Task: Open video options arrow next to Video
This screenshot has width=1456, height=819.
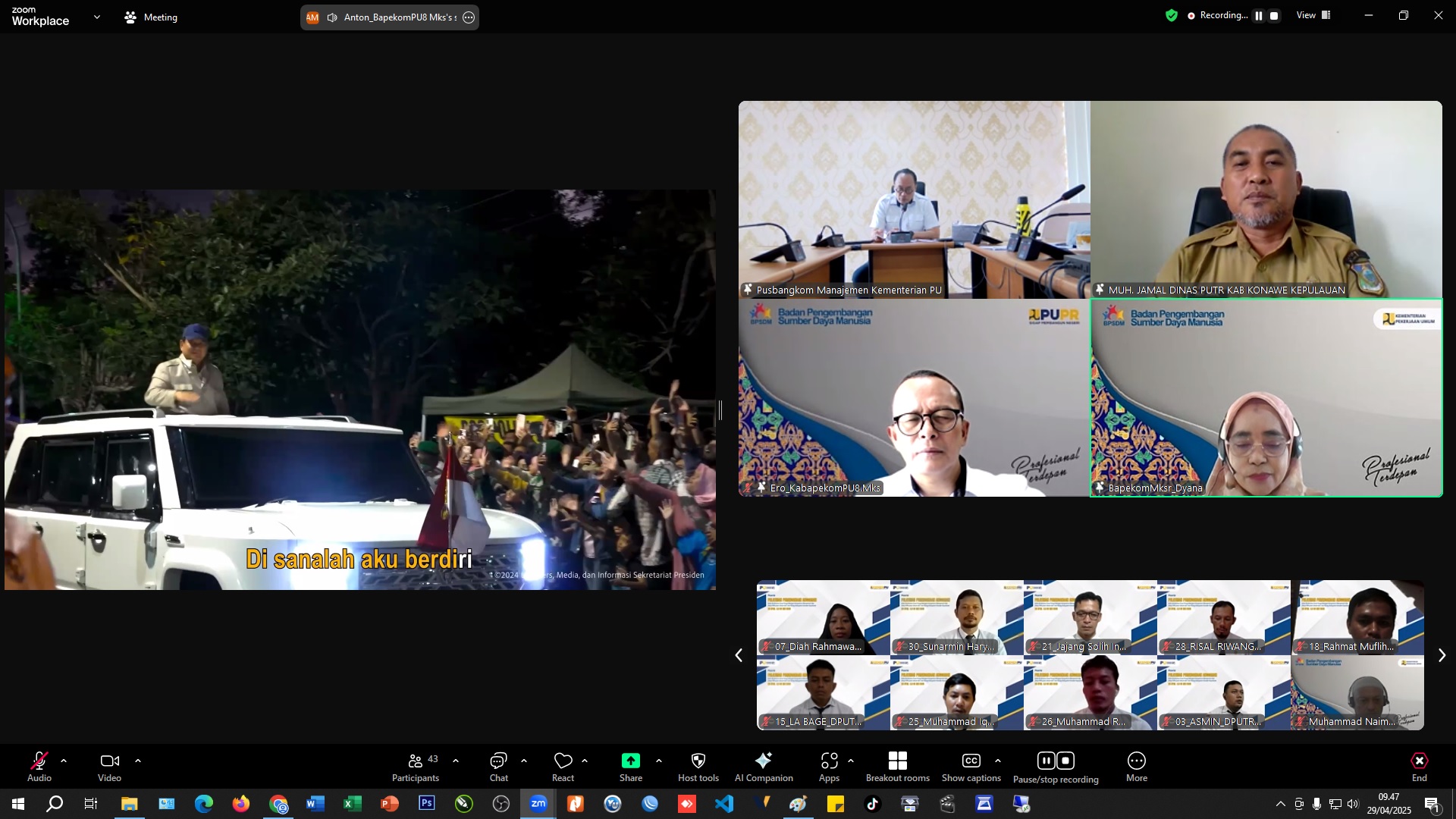Action: [138, 761]
